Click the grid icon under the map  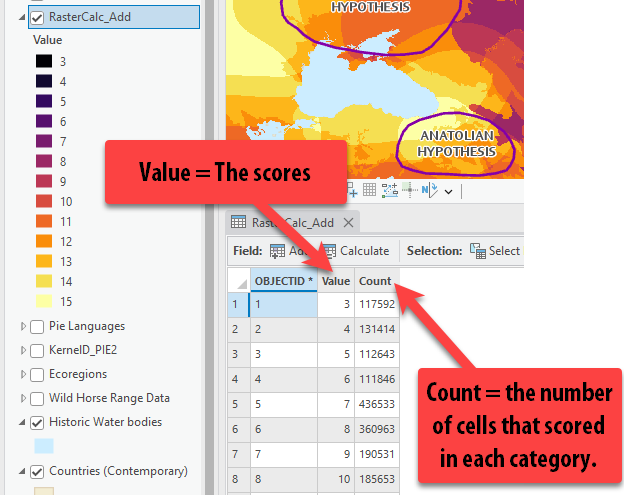(x=369, y=190)
